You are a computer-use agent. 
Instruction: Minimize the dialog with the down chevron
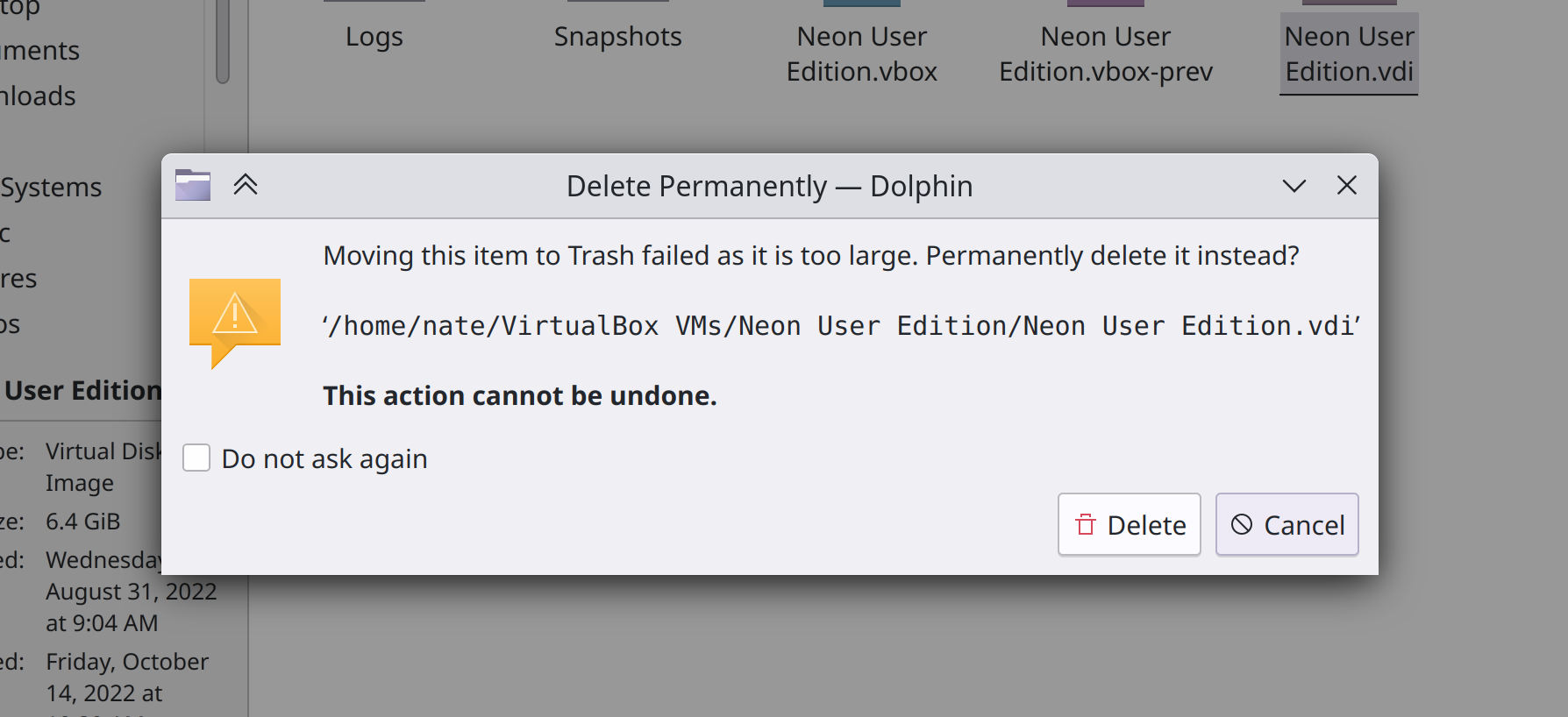coord(1294,186)
